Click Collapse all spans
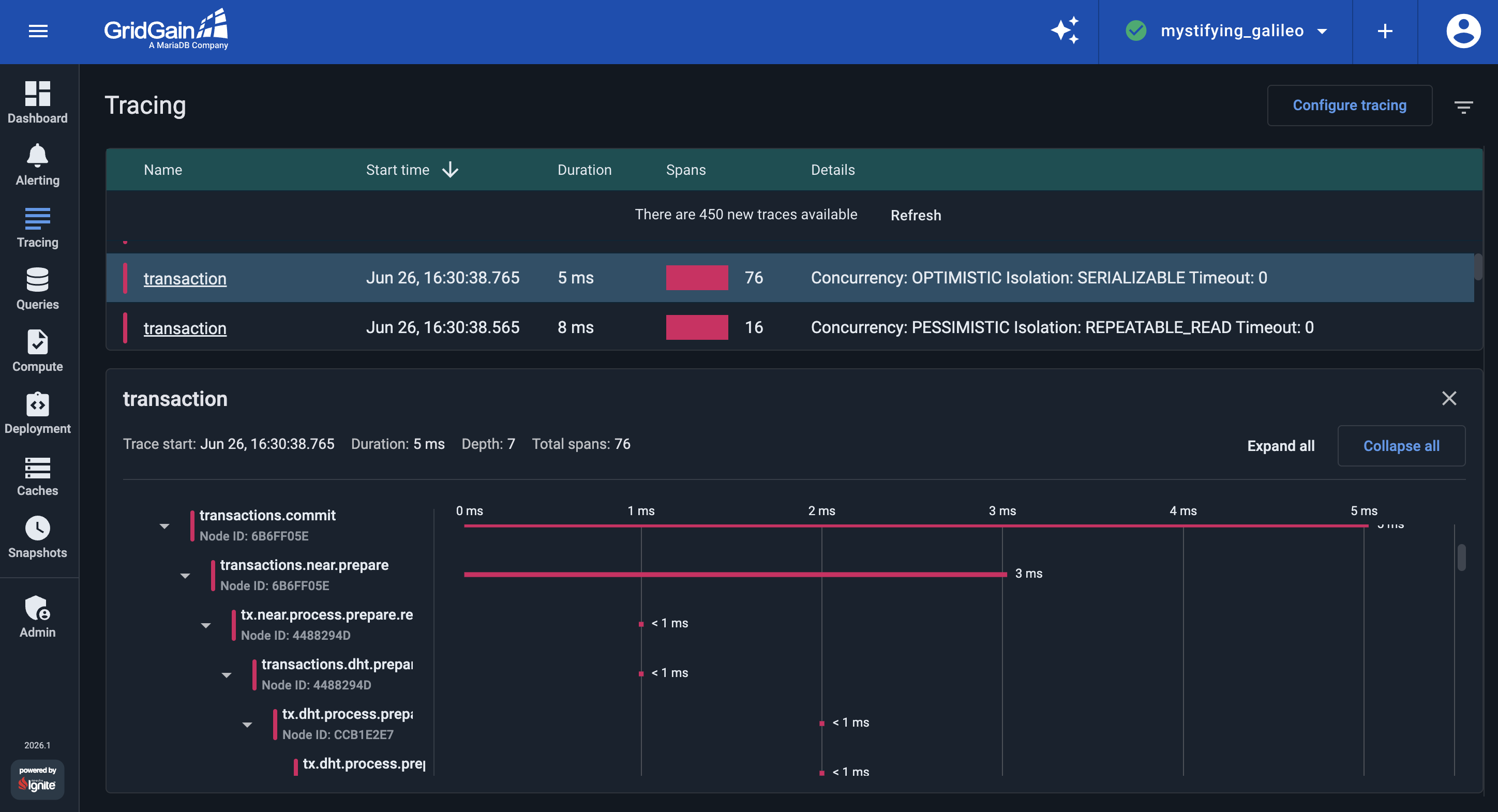The width and height of the screenshot is (1498, 812). (x=1401, y=445)
